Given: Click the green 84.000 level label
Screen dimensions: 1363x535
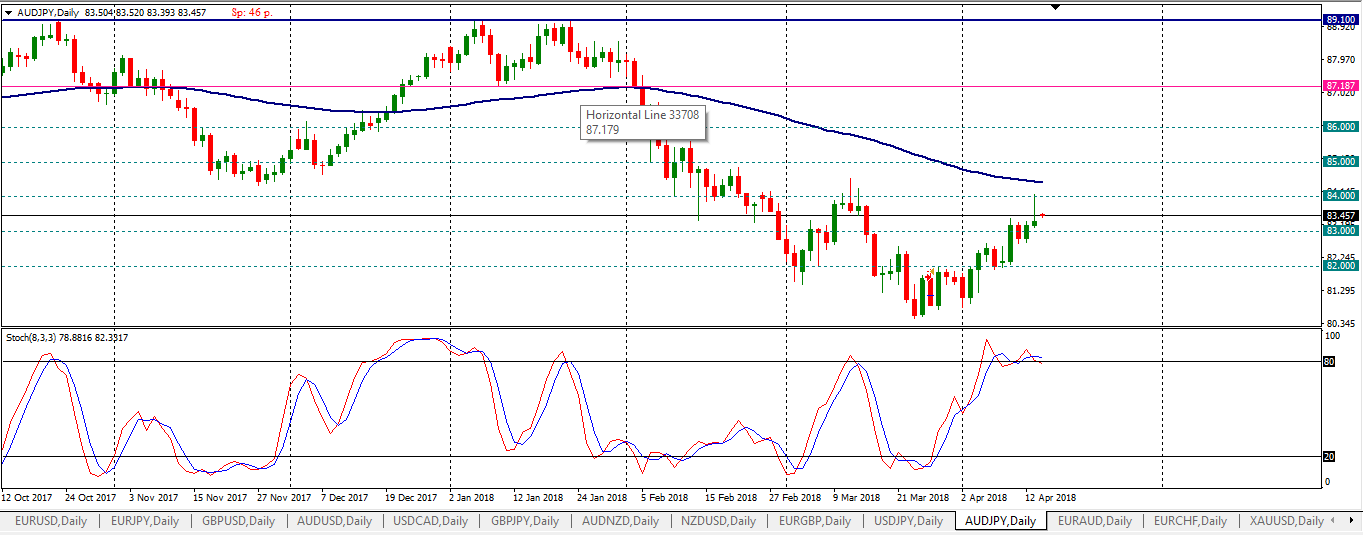Looking at the screenshot, I should pyautogui.click(x=1340, y=196).
